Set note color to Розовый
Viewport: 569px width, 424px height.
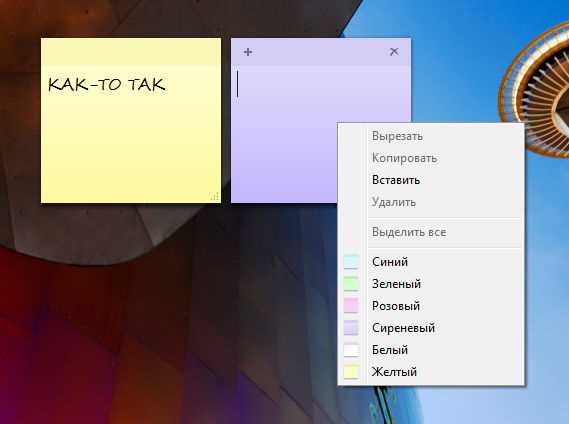click(x=431, y=306)
